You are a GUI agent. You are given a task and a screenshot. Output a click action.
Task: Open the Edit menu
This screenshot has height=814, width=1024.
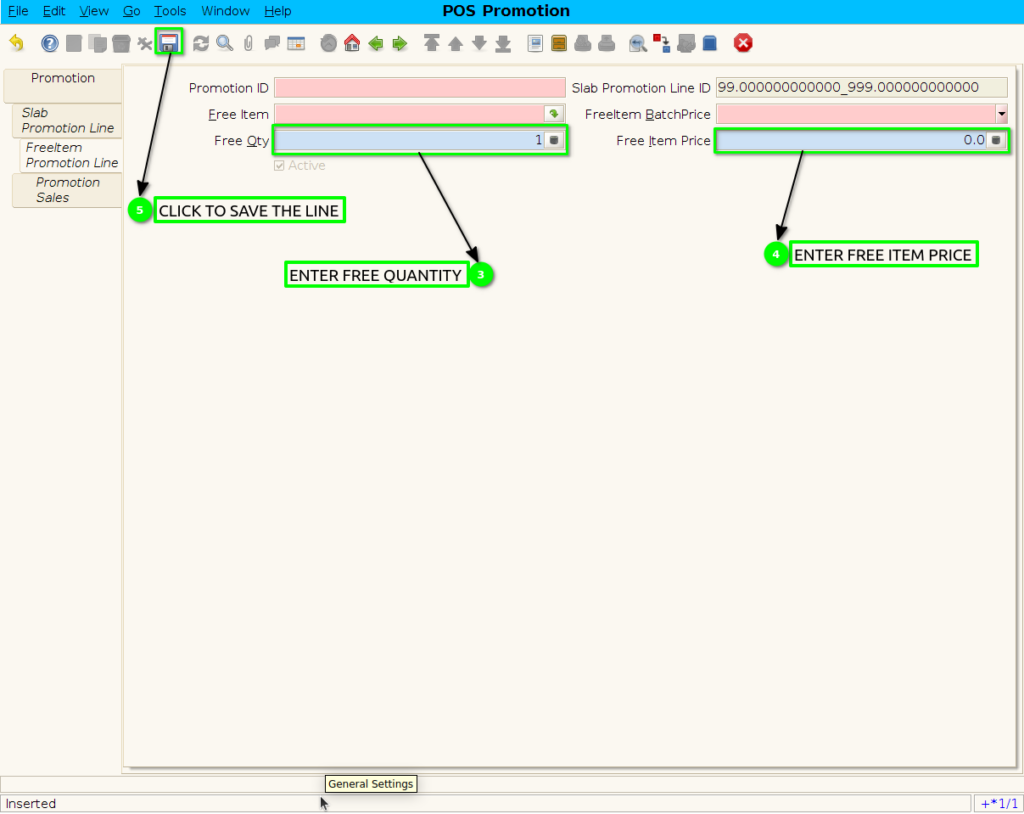[x=54, y=11]
